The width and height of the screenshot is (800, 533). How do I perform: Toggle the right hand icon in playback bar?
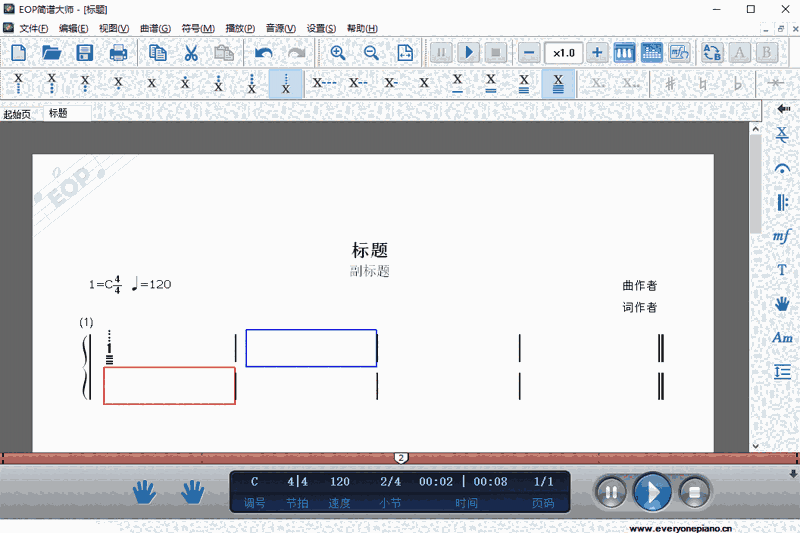pyautogui.click(x=193, y=491)
